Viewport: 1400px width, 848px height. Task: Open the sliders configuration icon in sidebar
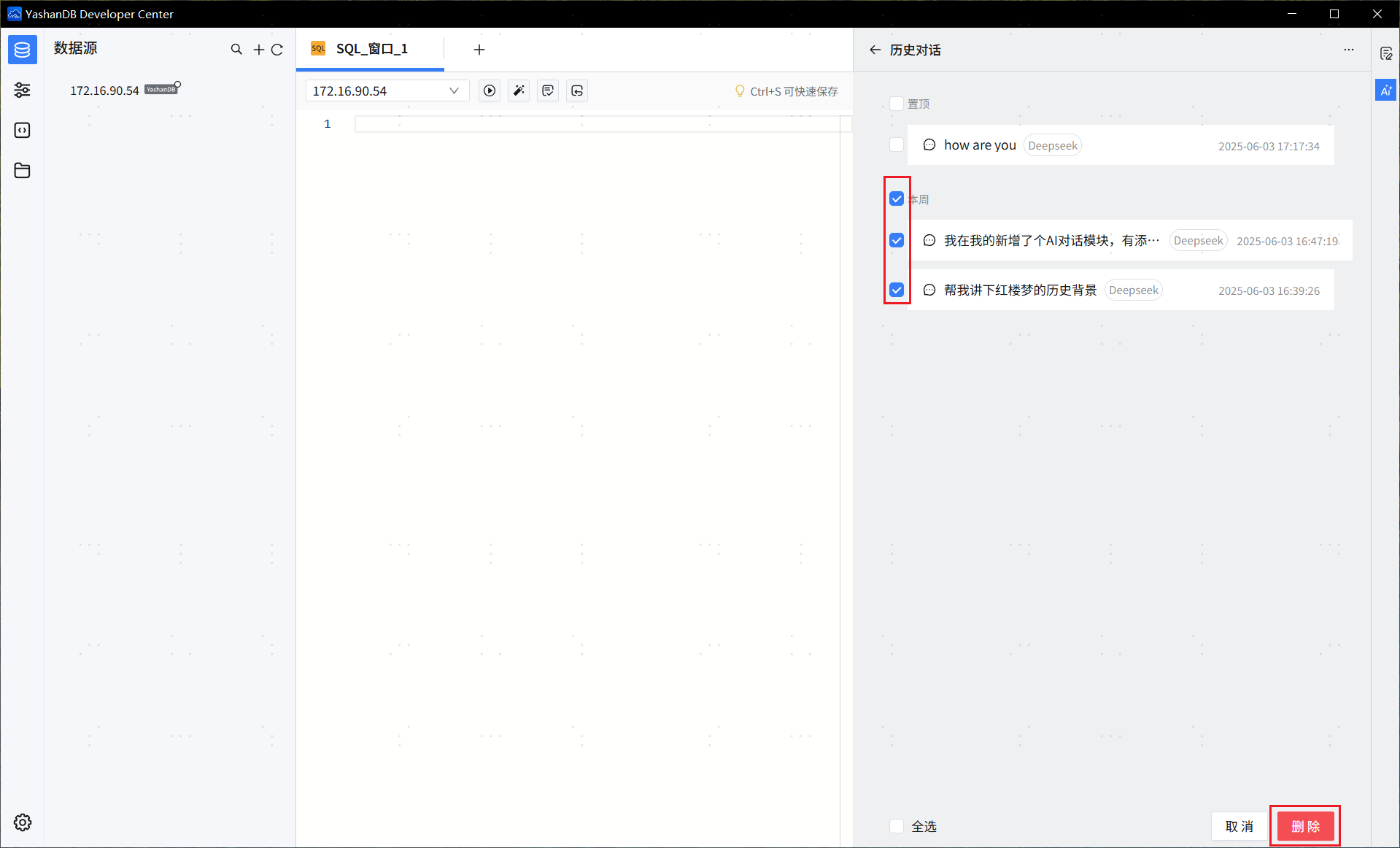(x=22, y=90)
